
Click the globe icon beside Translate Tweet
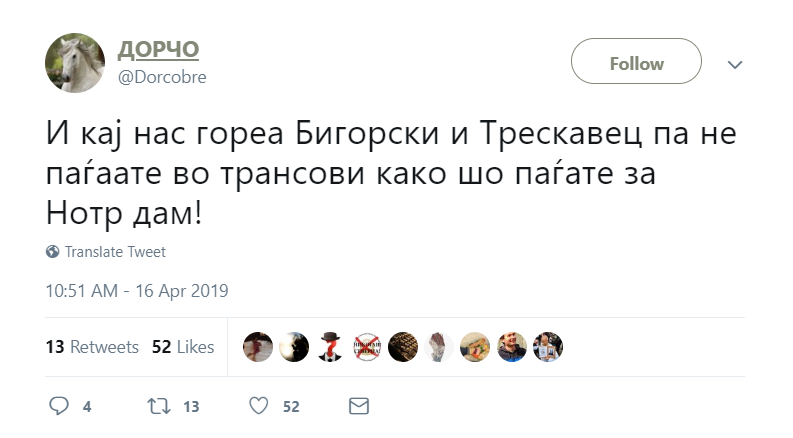pos(53,251)
